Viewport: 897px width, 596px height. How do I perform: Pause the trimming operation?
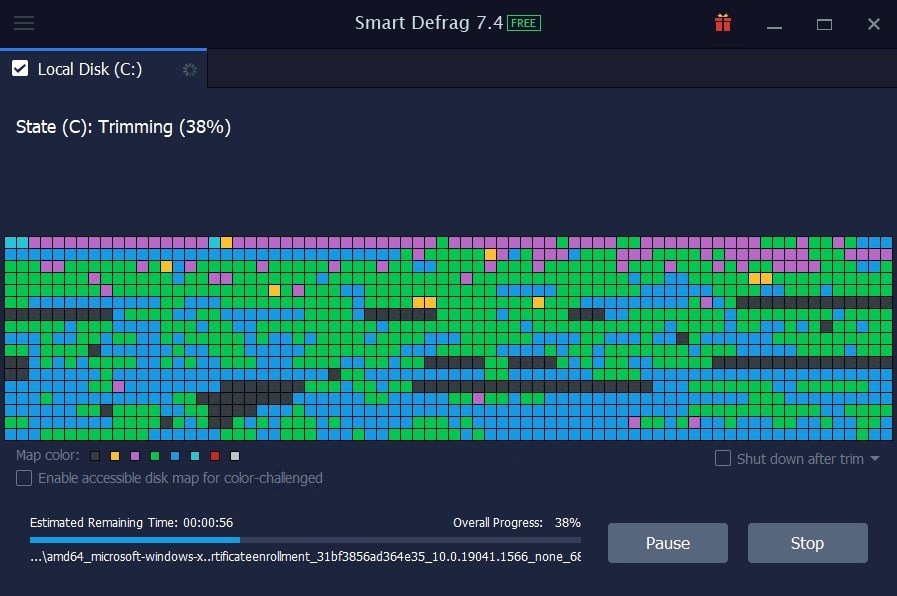668,543
